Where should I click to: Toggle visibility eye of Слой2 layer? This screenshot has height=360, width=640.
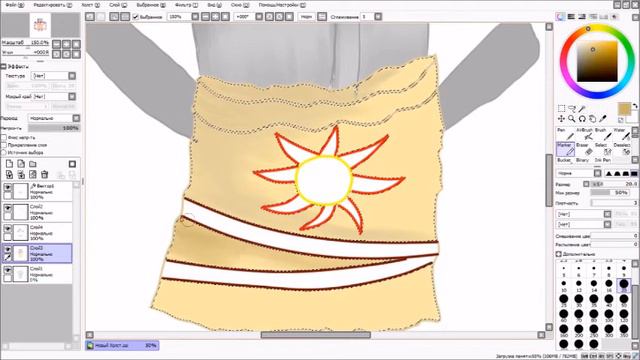point(8,208)
